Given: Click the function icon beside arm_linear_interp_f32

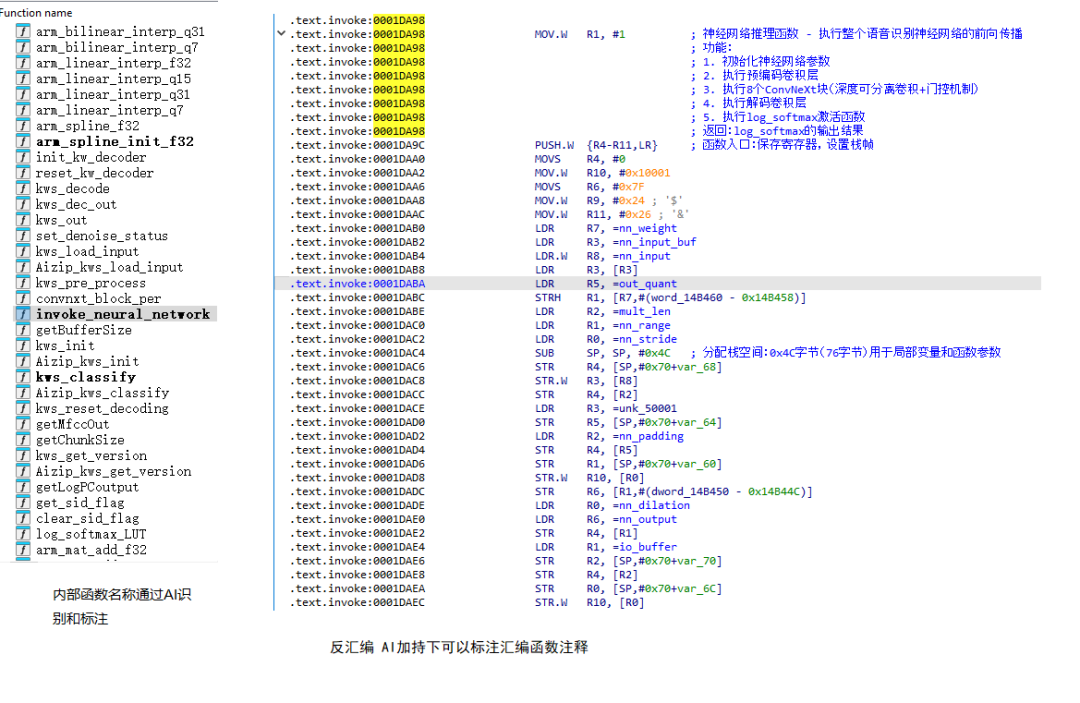Looking at the screenshot, I should coord(23,63).
